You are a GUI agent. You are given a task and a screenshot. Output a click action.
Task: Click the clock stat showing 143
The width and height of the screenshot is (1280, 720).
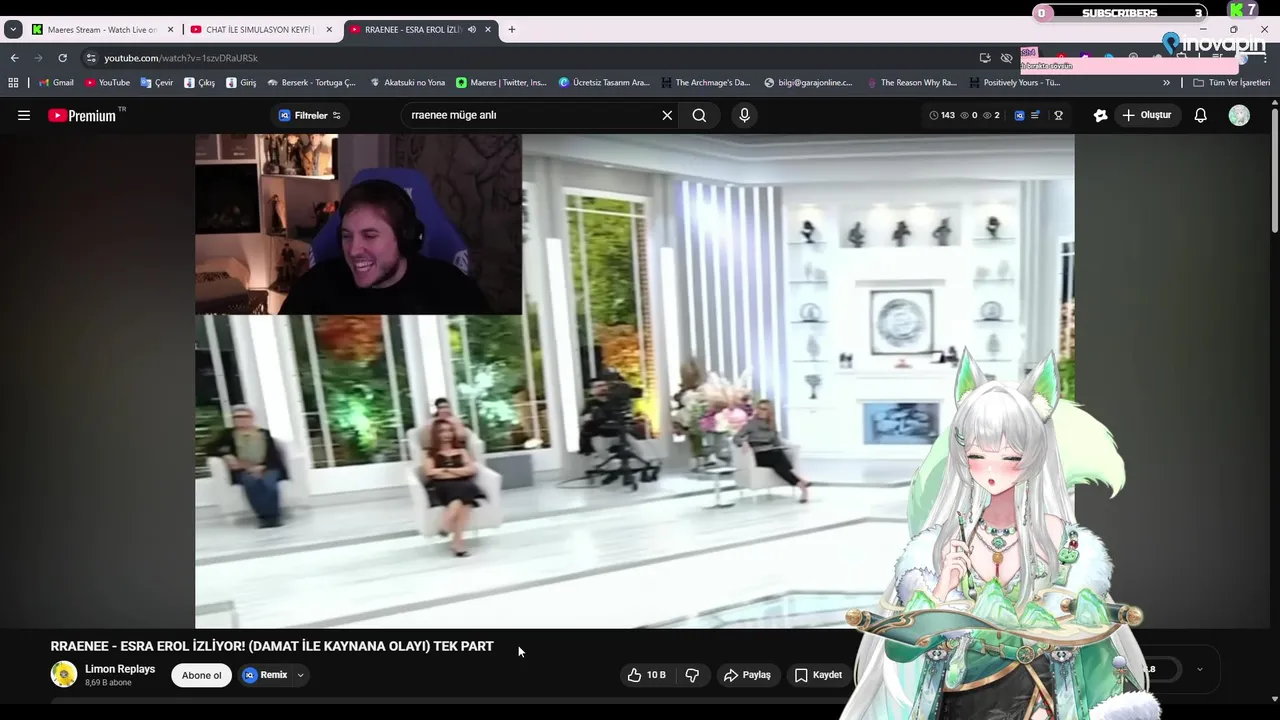pyautogui.click(x=942, y=115)
